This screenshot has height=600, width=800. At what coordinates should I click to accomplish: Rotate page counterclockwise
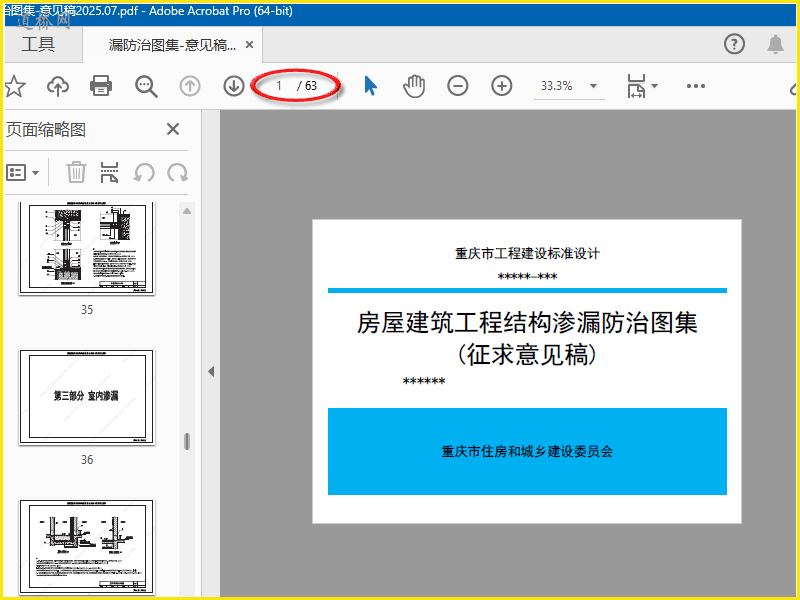(144, 172)
